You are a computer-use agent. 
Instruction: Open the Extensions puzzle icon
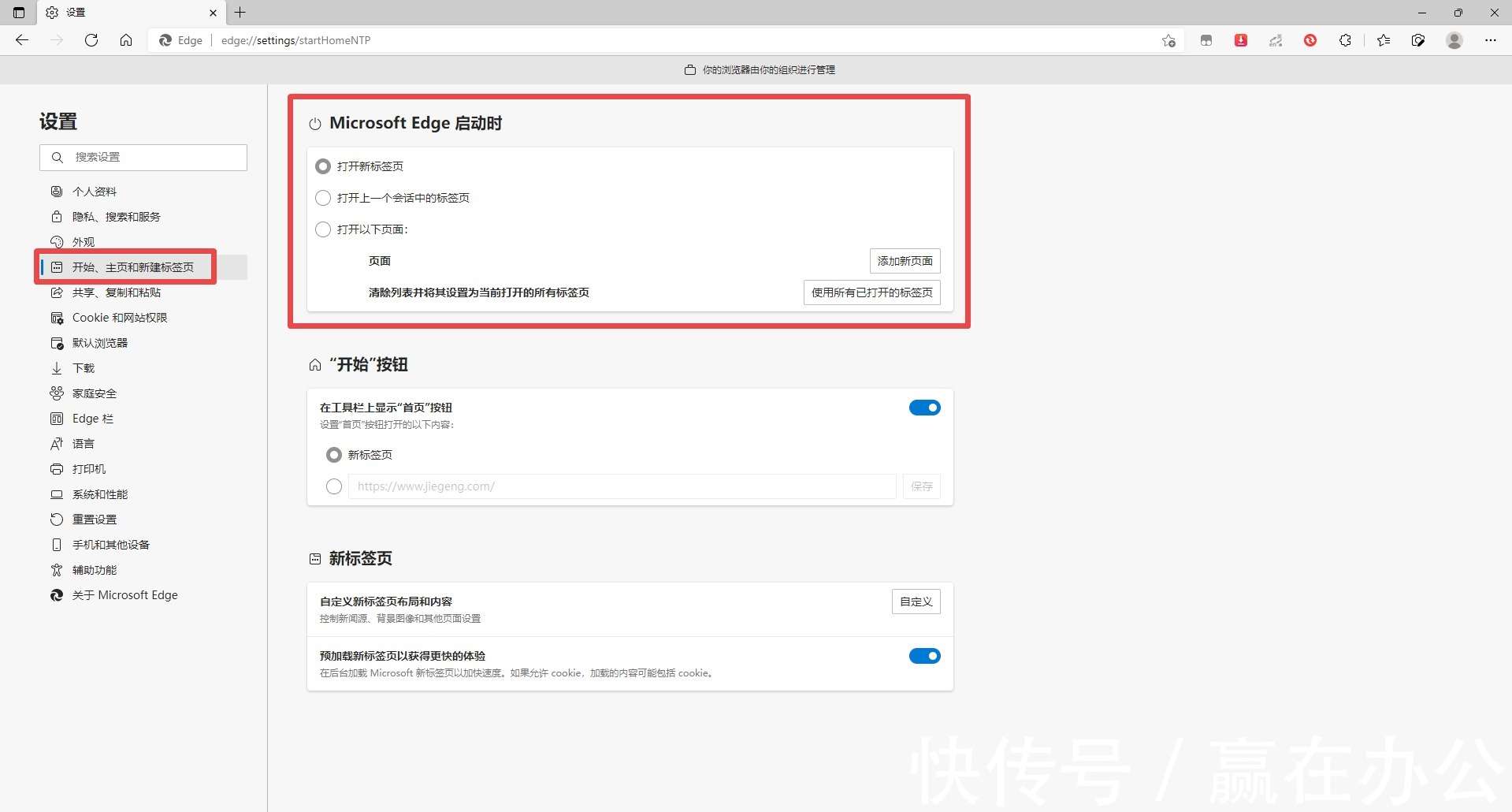tap(1345, 40)
